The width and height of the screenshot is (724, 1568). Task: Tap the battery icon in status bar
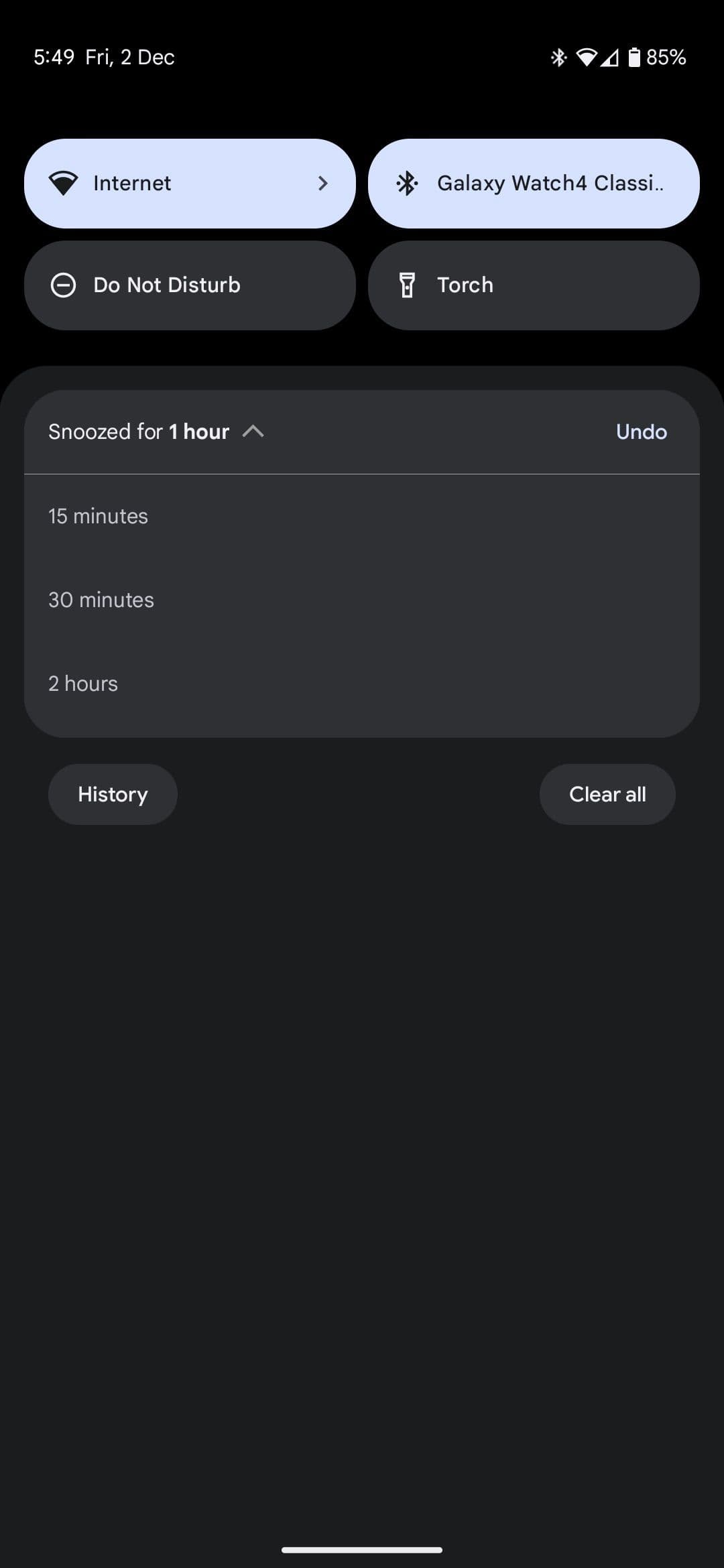(x=634, y=58)
